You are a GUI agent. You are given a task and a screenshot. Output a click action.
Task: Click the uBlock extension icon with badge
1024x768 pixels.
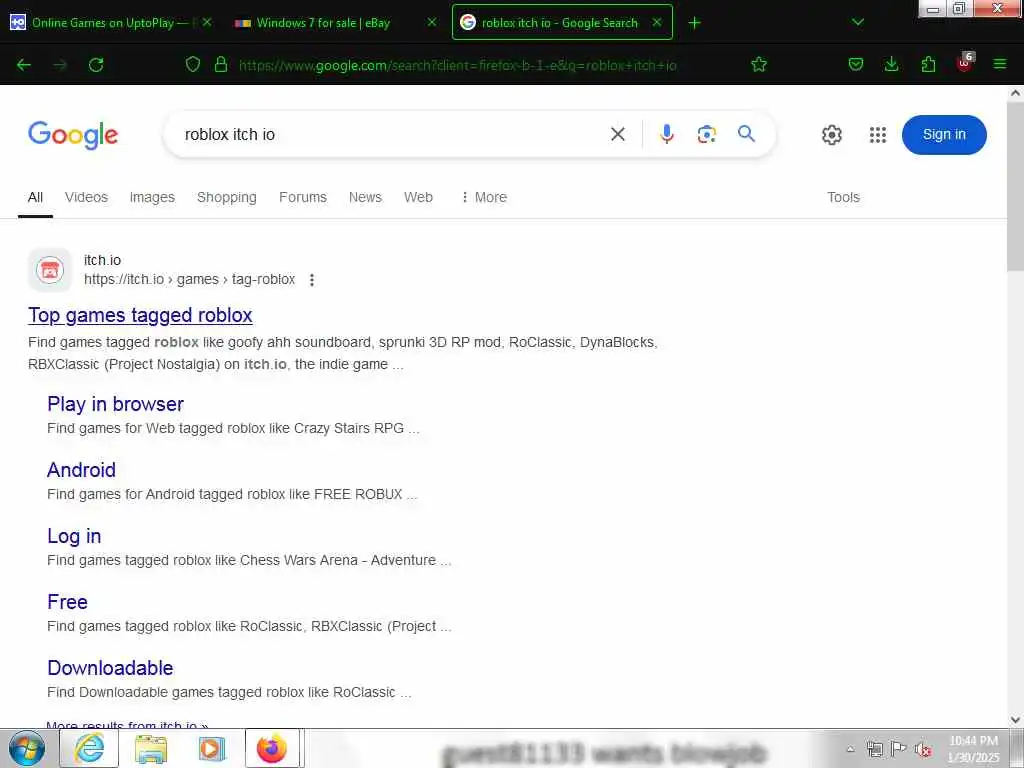[x=965, y=63]
